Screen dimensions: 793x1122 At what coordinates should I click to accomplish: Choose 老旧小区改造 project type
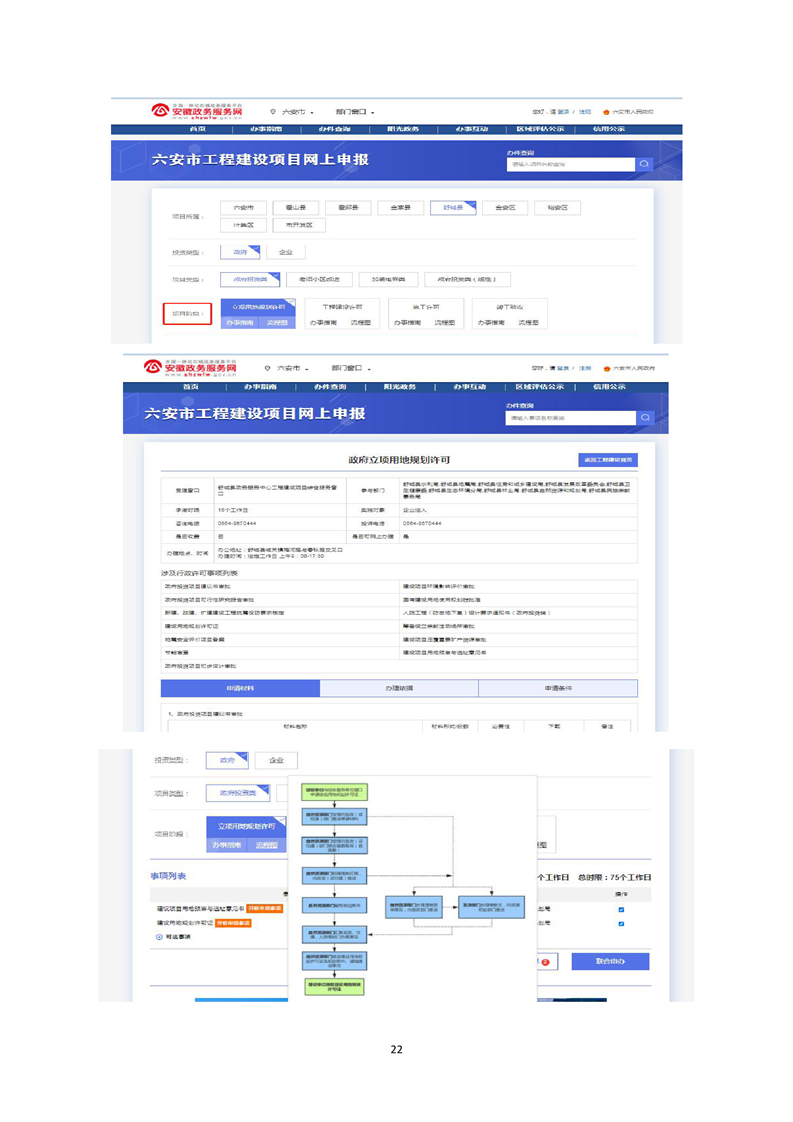pyautogui.click(x=319, y=279)
